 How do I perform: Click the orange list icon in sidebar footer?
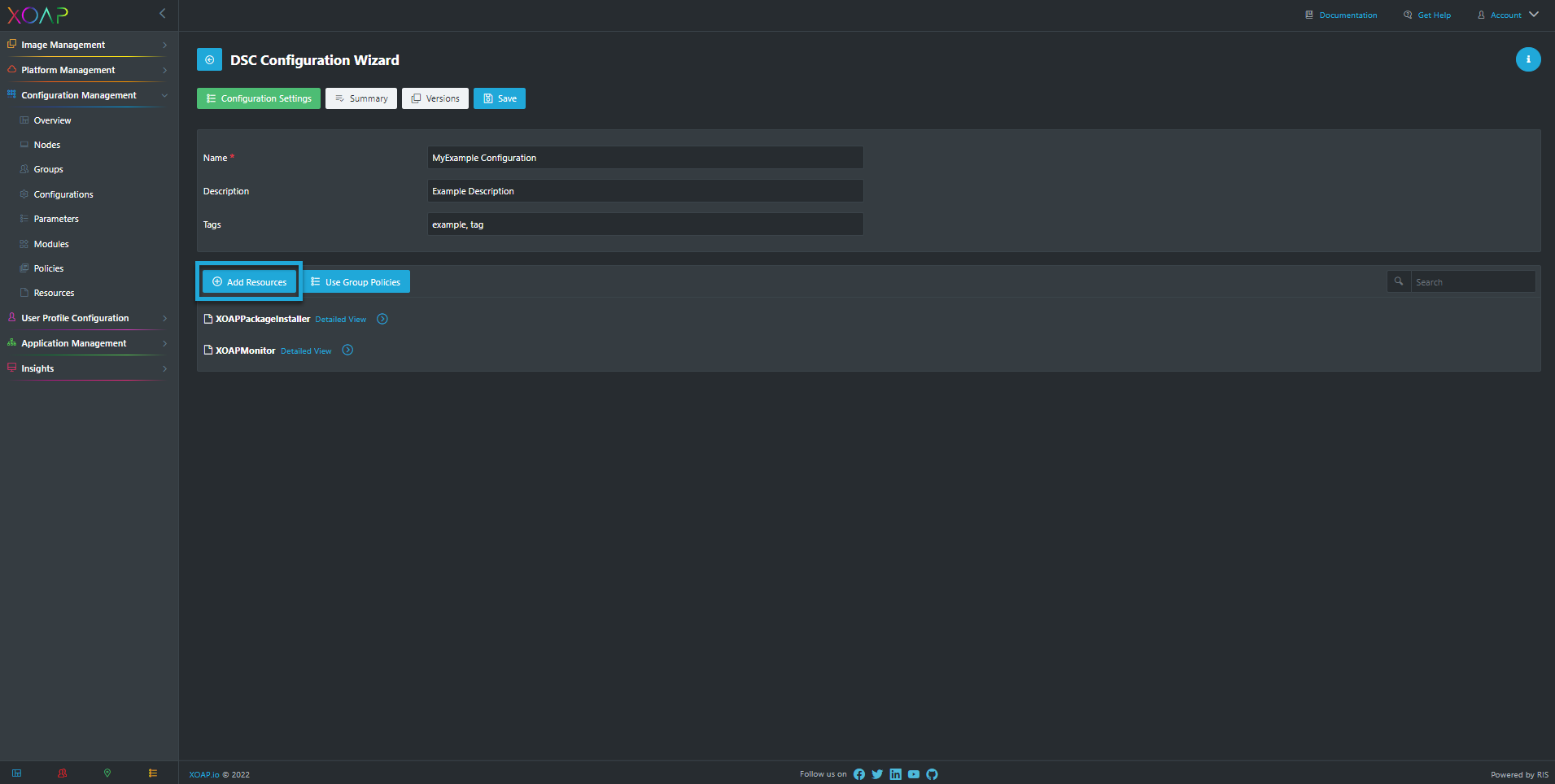pos(153,773)
